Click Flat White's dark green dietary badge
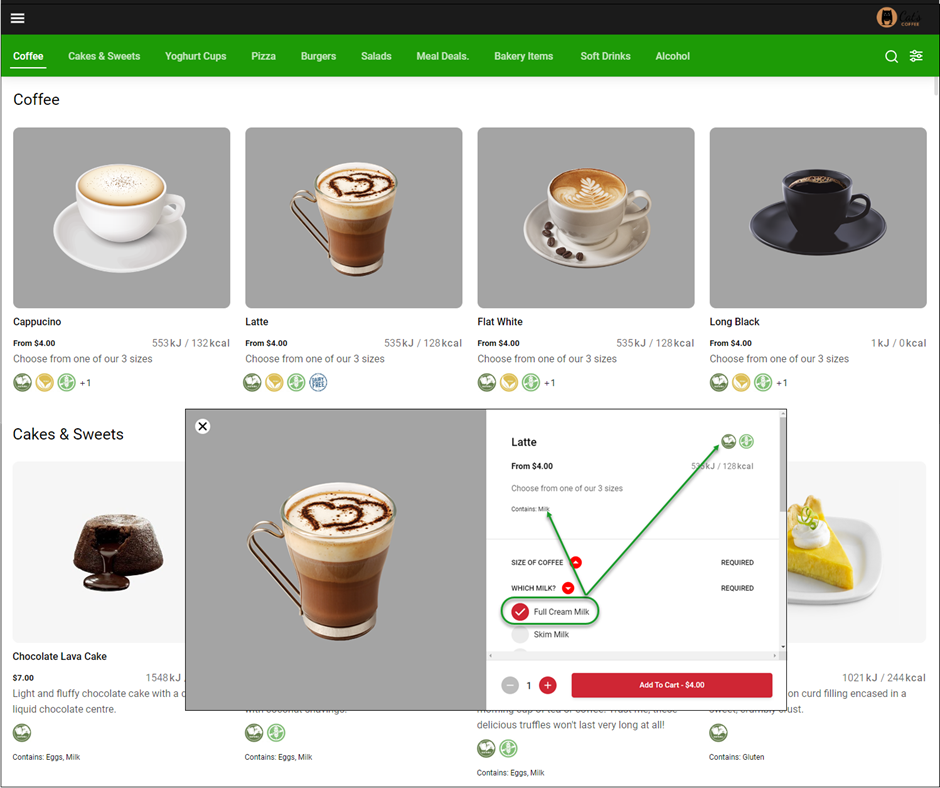The width and height of the screenshot is (940, 788). pos(487,382)
